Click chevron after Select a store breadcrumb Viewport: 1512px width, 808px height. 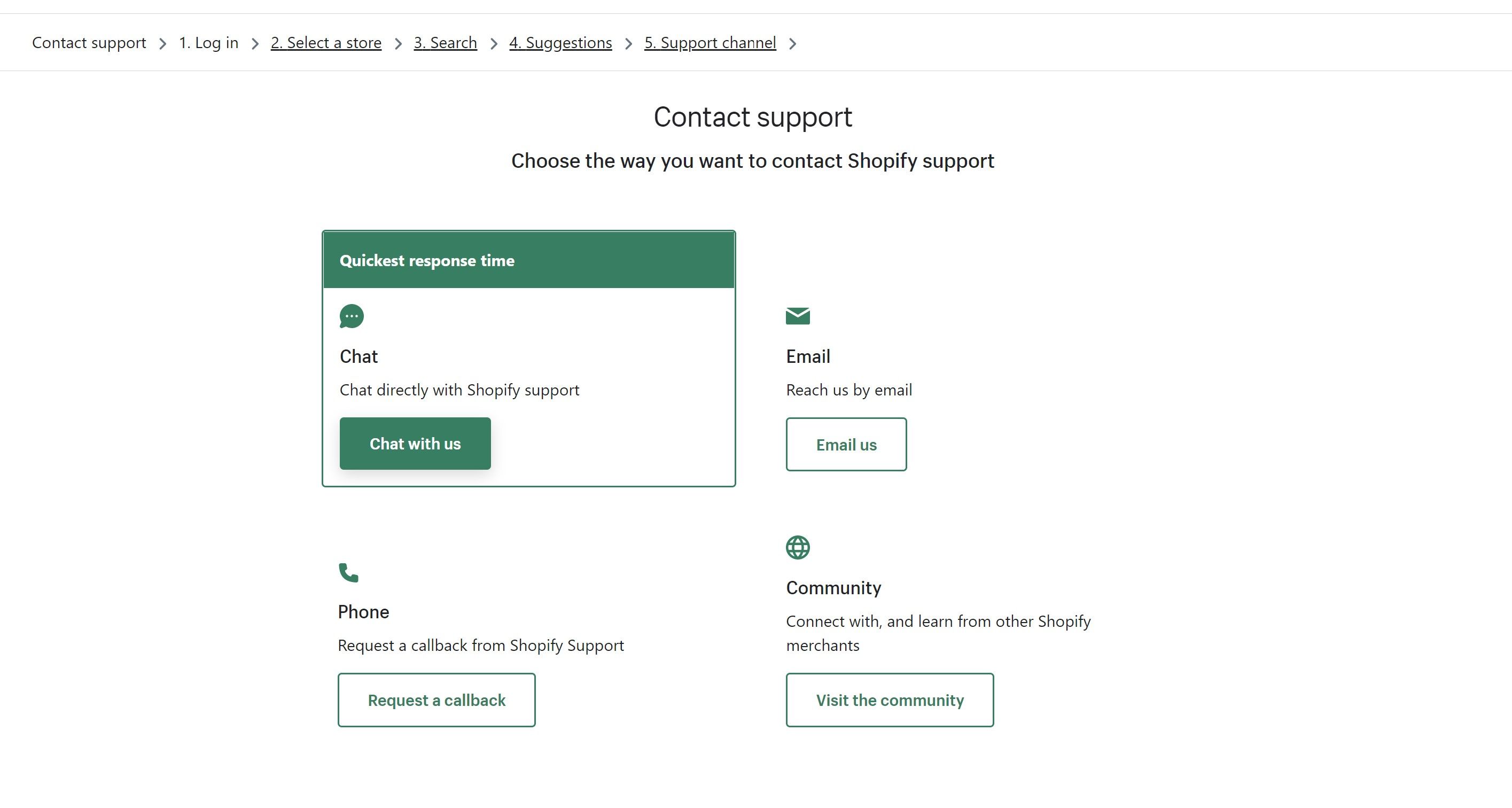[x=398, y=44]
